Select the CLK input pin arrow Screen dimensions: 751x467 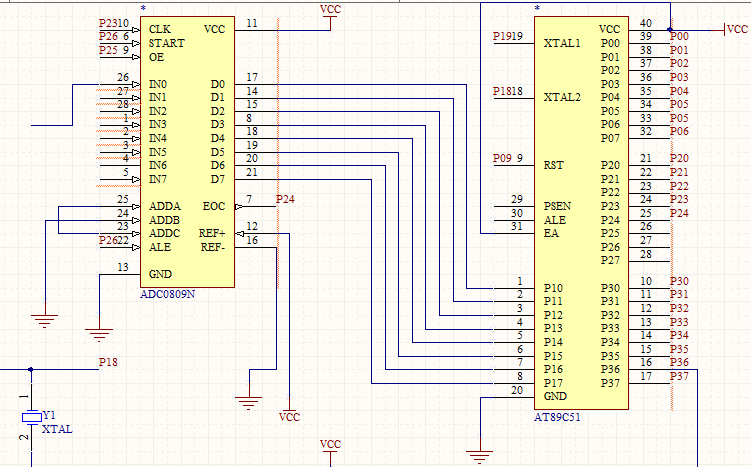[136, 30]
